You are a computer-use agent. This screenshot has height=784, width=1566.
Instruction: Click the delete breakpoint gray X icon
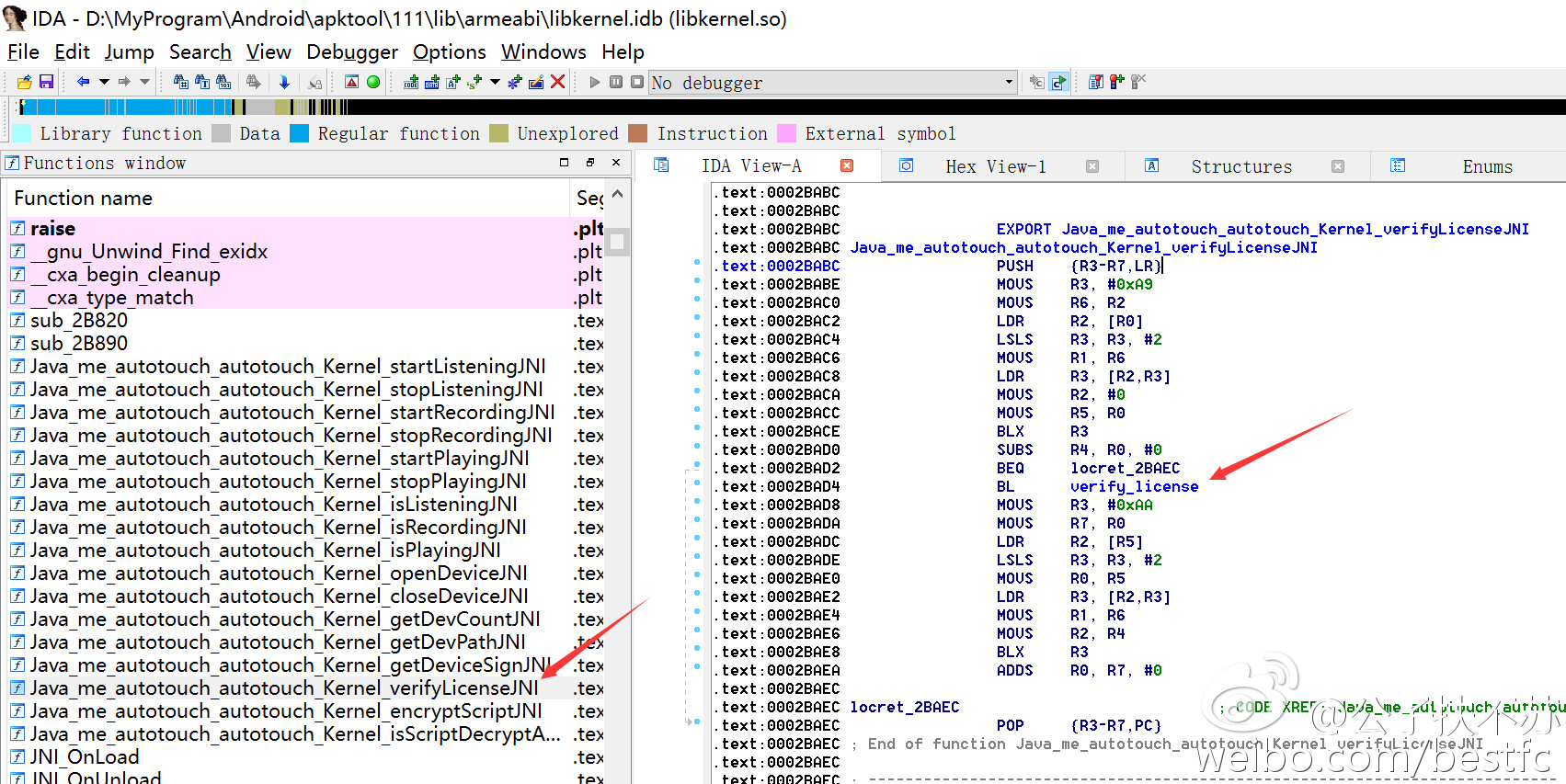click(x=1138, y=82)
